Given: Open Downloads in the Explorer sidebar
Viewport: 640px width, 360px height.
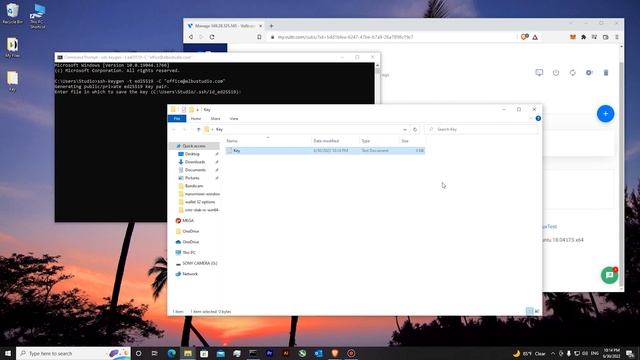Looking at the screenshot, I should [195, 162].
